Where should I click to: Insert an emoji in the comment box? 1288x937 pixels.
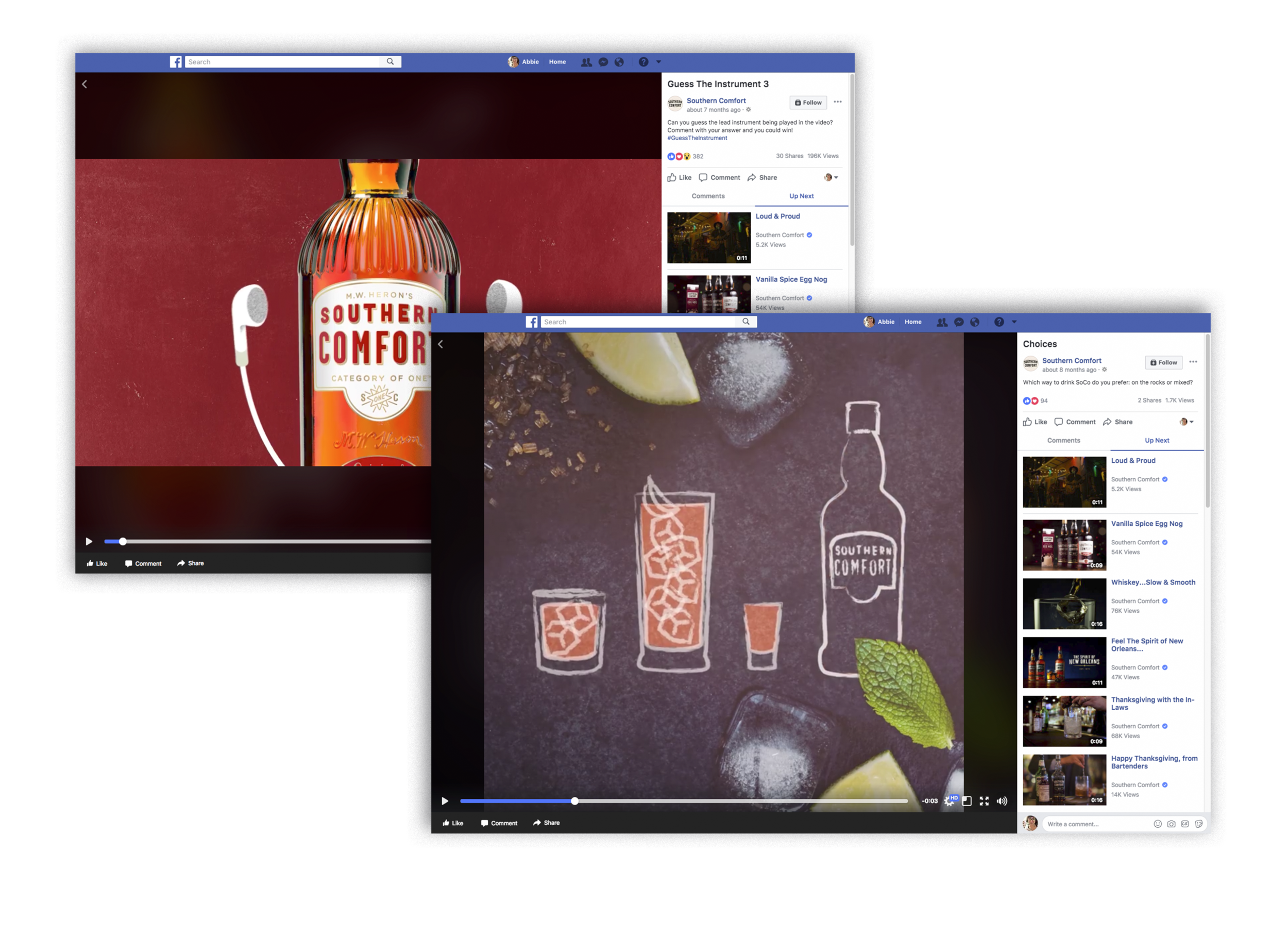coord(1157,824)
